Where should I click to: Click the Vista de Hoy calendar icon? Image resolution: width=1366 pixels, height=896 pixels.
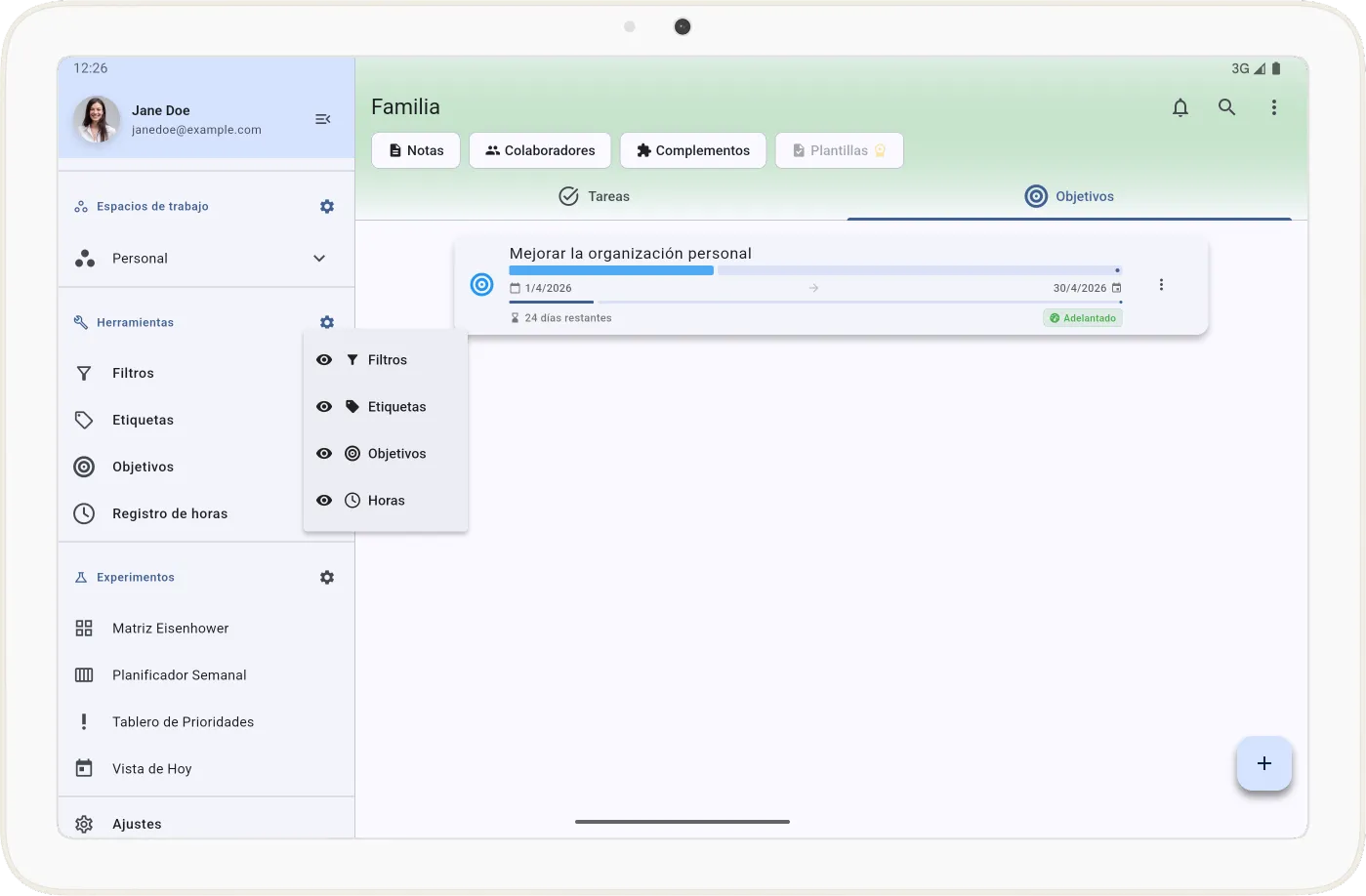click(84, 769)
